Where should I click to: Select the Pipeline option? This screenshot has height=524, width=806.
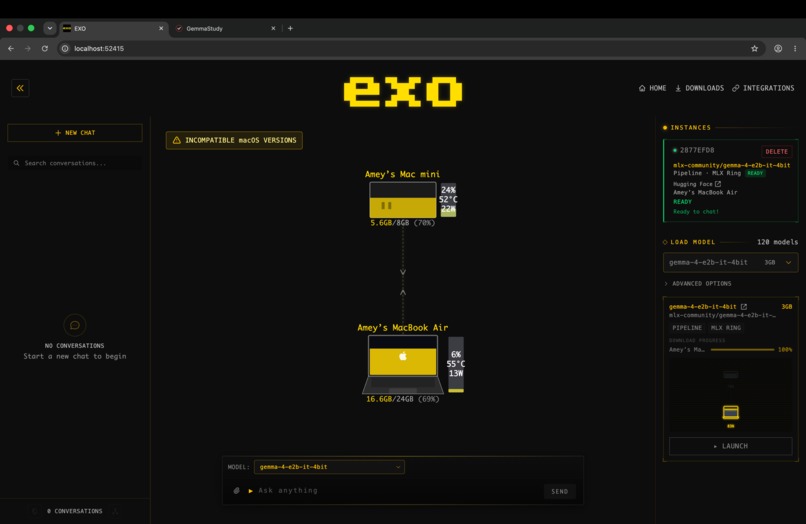(x=687, y=328)
